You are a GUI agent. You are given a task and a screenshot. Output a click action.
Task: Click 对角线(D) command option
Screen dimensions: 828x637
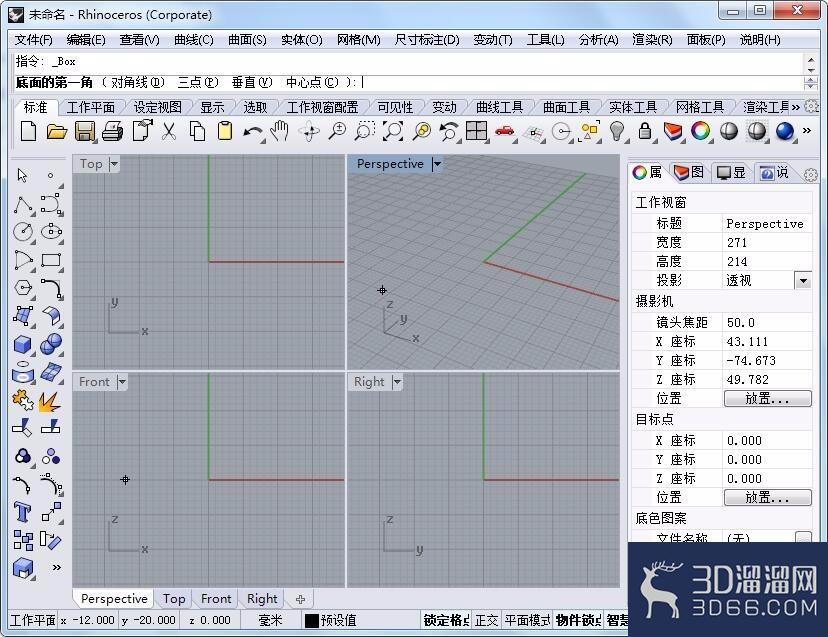tap(138, 82)
